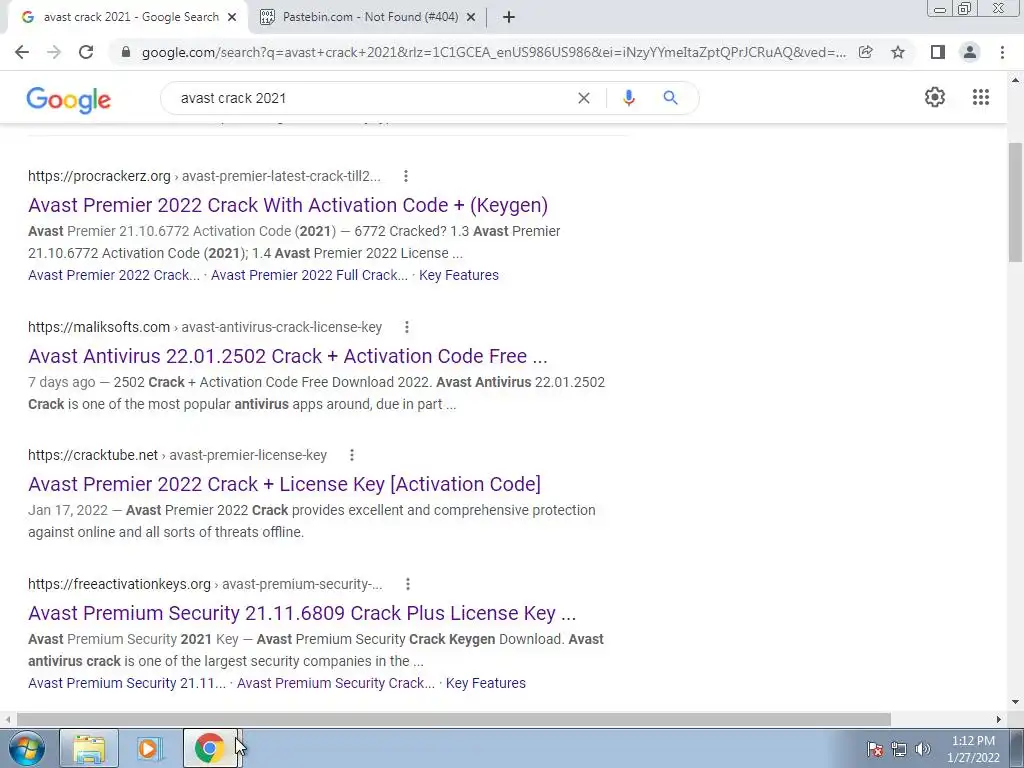Click Avast Premier 2022 Crack... sitelink
This screenshot has width=1024, height=768.
pos(114,276)
